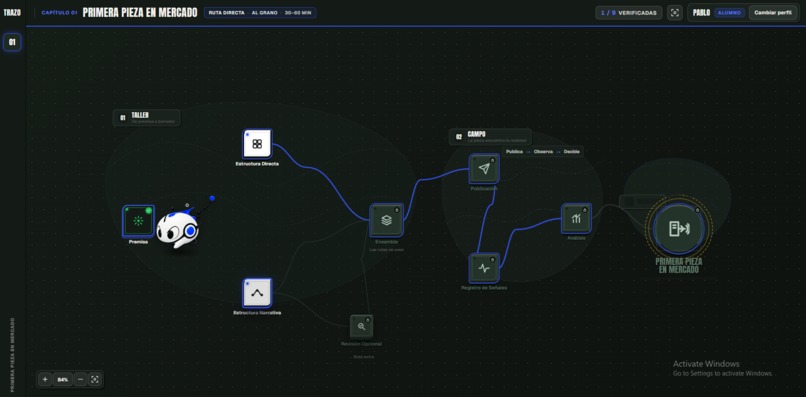This screenshot has width=806, height=397.
Task: Click the ALUMNO role badge
Action: [x=729, y=13]
